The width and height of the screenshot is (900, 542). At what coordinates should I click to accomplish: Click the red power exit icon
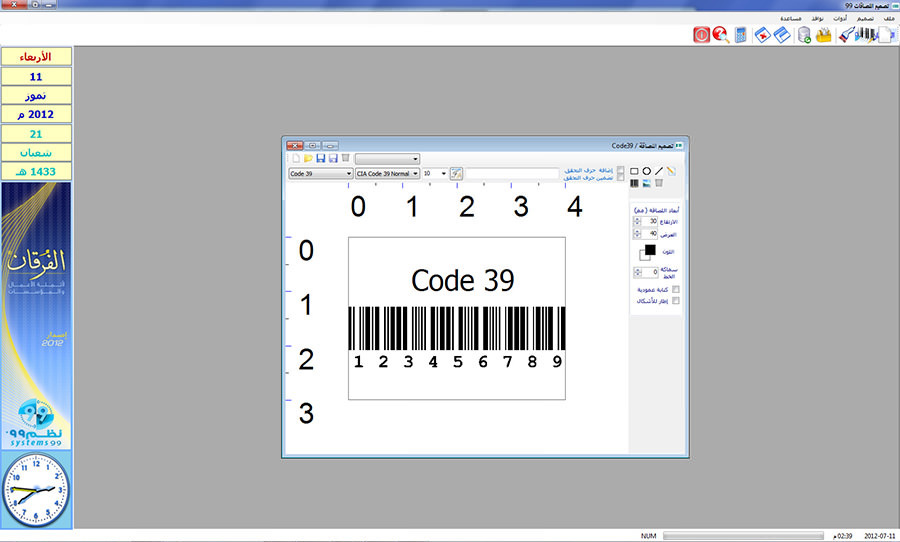(x=701, y=35)
